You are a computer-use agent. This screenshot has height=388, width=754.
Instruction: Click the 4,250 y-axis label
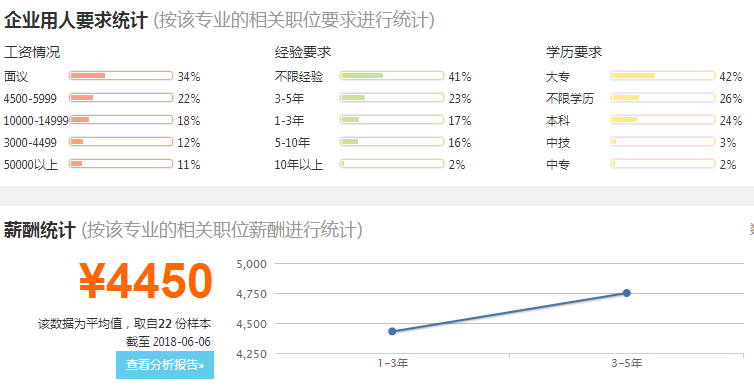251,354
